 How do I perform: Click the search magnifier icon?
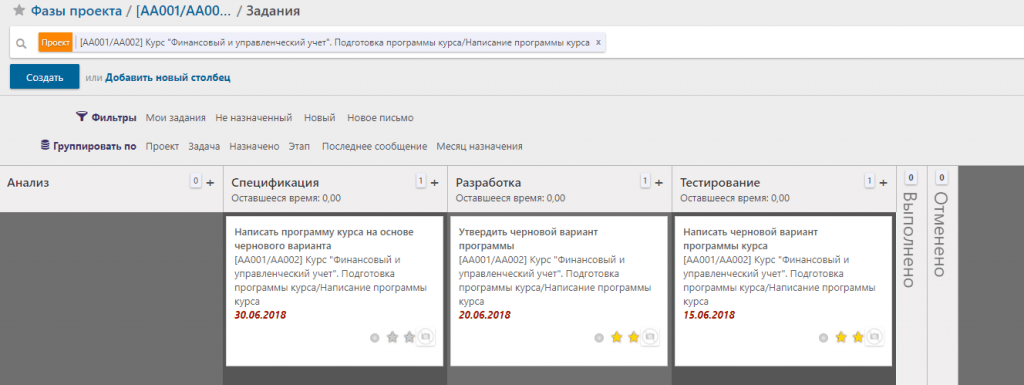21,43
